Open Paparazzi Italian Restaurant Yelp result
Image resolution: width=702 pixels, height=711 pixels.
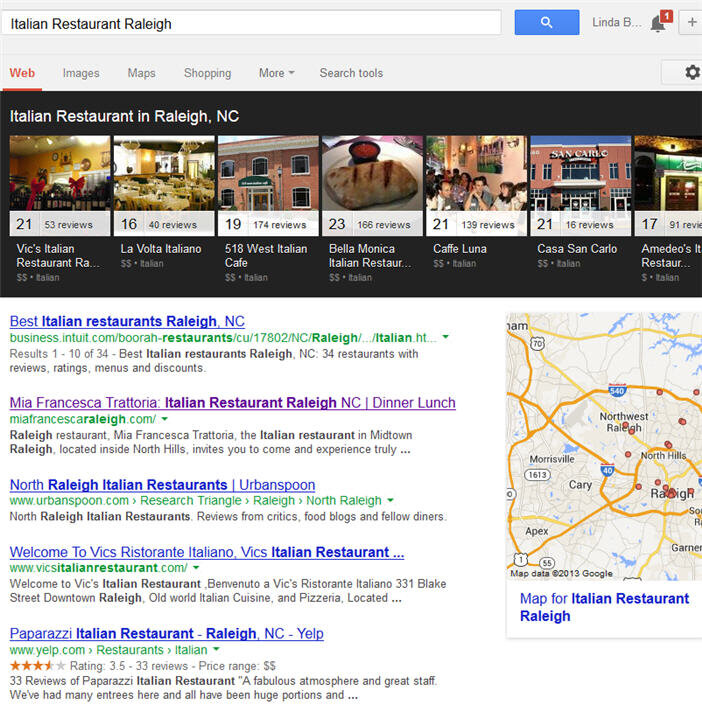[166, 633]
